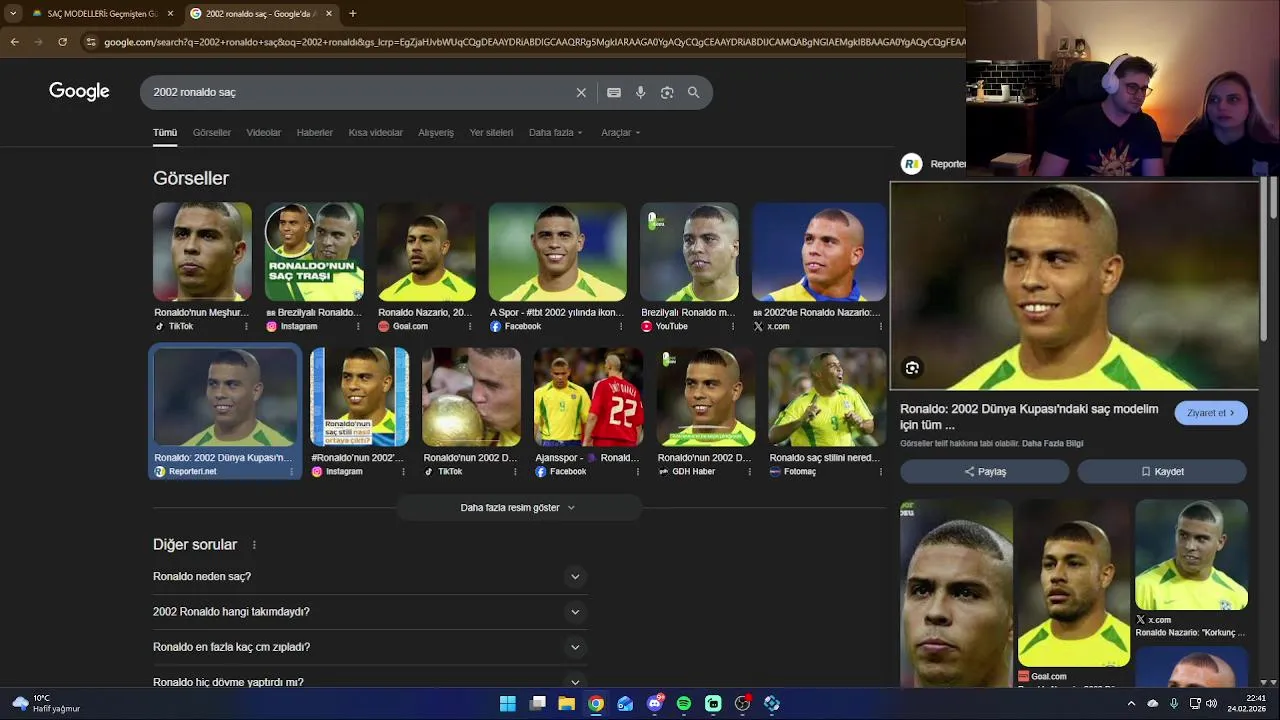Screen dimensions: 1280x720
Task: Start voice search with the microphone icon
Action: pyautogui.click(x=641, y=92)
